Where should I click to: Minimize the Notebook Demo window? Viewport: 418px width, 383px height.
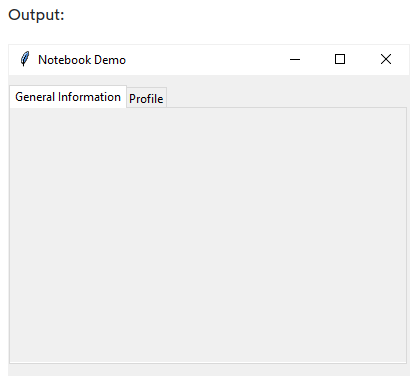pos(295,60)
